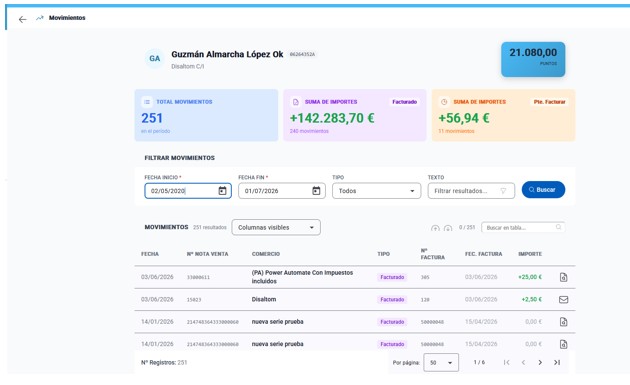Click the envelope icon in the Disaltom row

[563, 299]
